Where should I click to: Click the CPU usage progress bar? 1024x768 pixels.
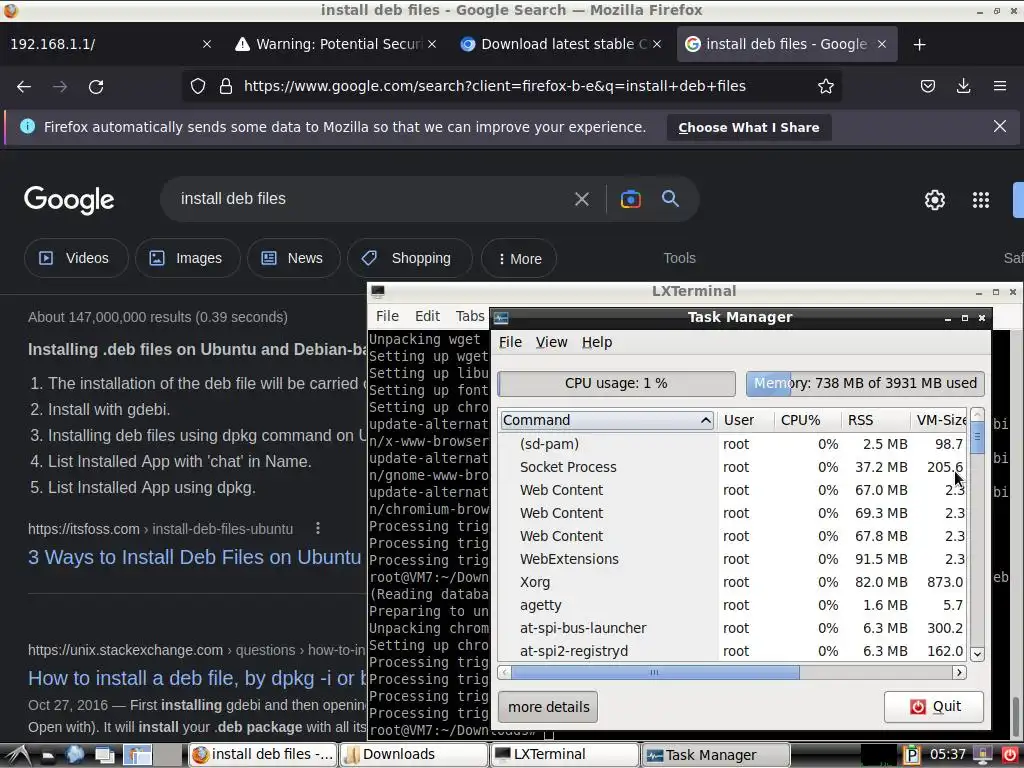[x=616, y=383]
